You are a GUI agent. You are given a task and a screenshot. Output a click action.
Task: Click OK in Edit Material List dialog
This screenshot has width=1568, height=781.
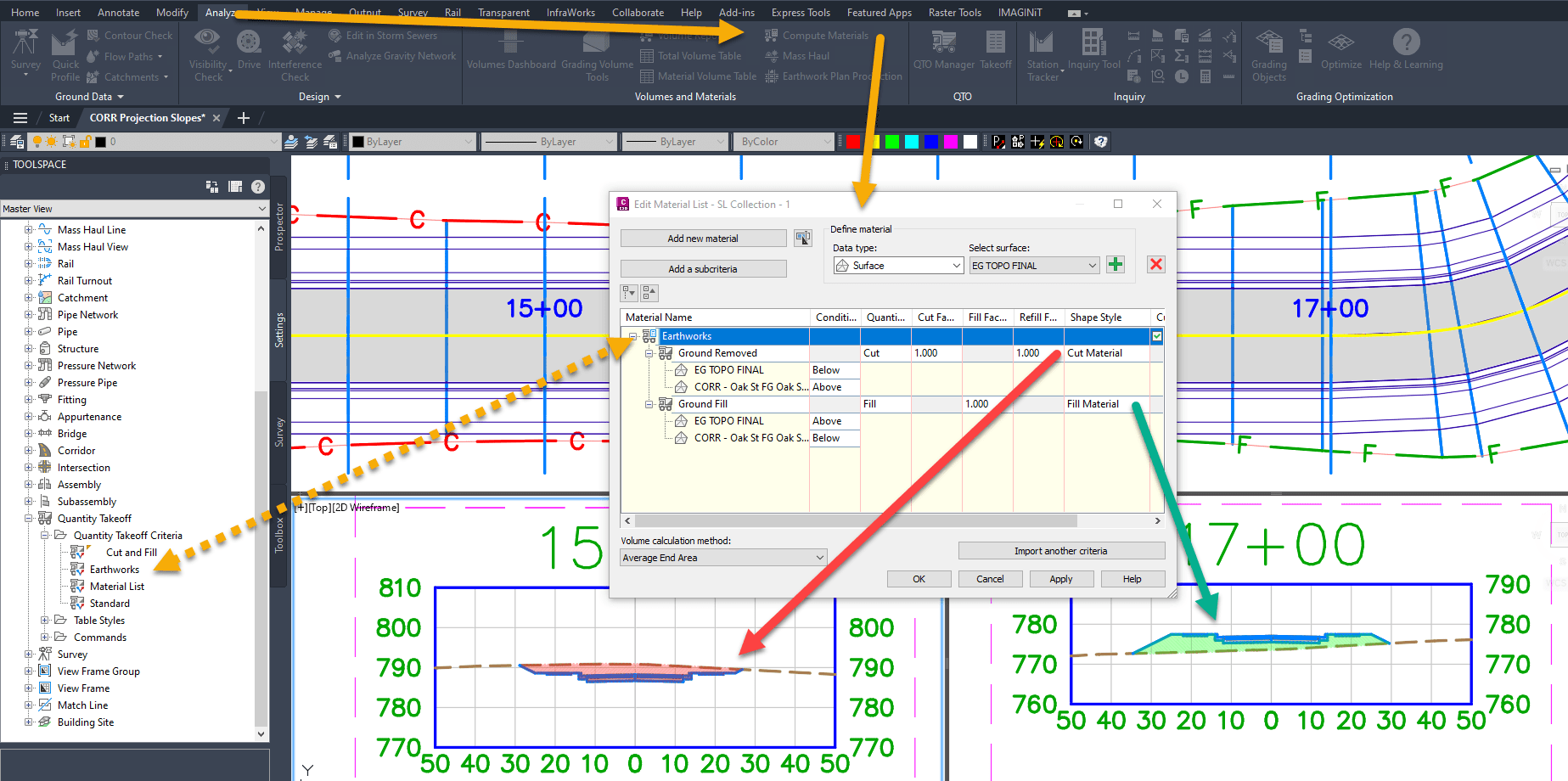coord(919,579)
